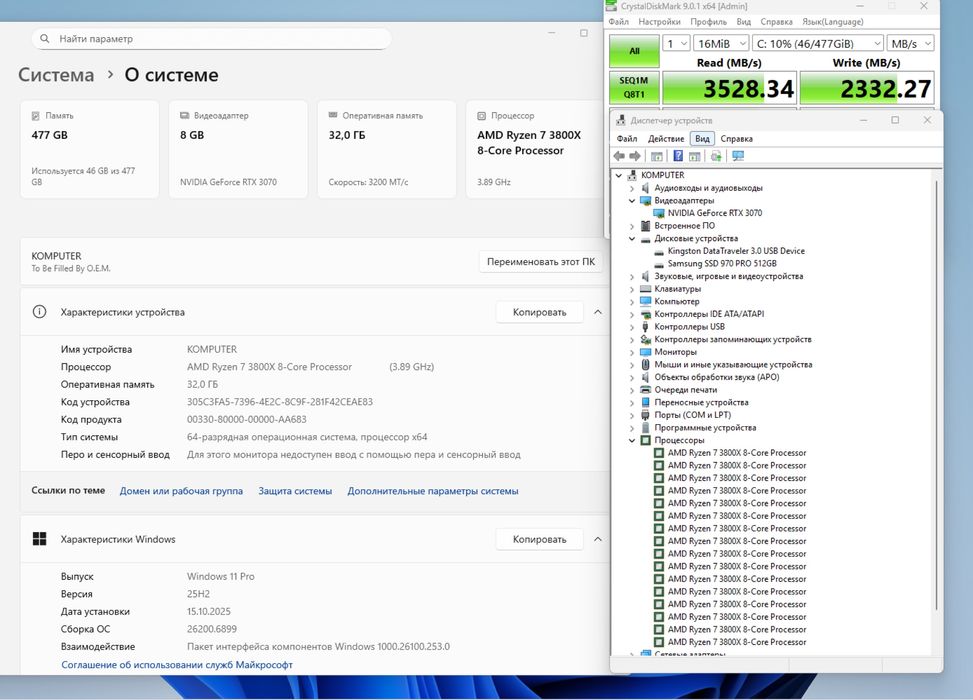The width and height of the screenshot is (973, 700).
Task: Click the speaker icon for Аудиовходы и аудиовыходы
Action: (x=645, y=187)
